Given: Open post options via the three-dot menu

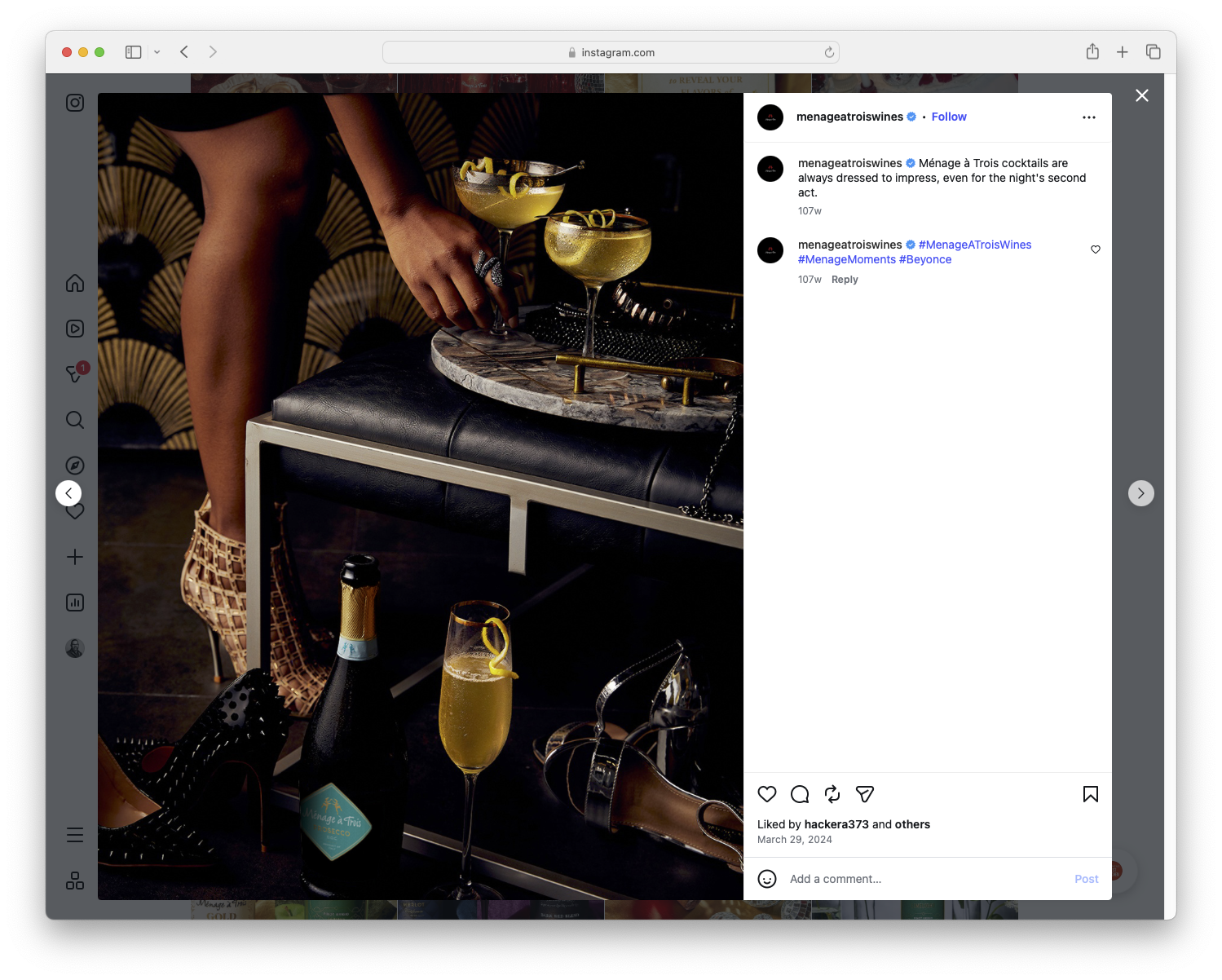Looking at the screenshot, I should pyautogui.click(x=1088, y=117).
